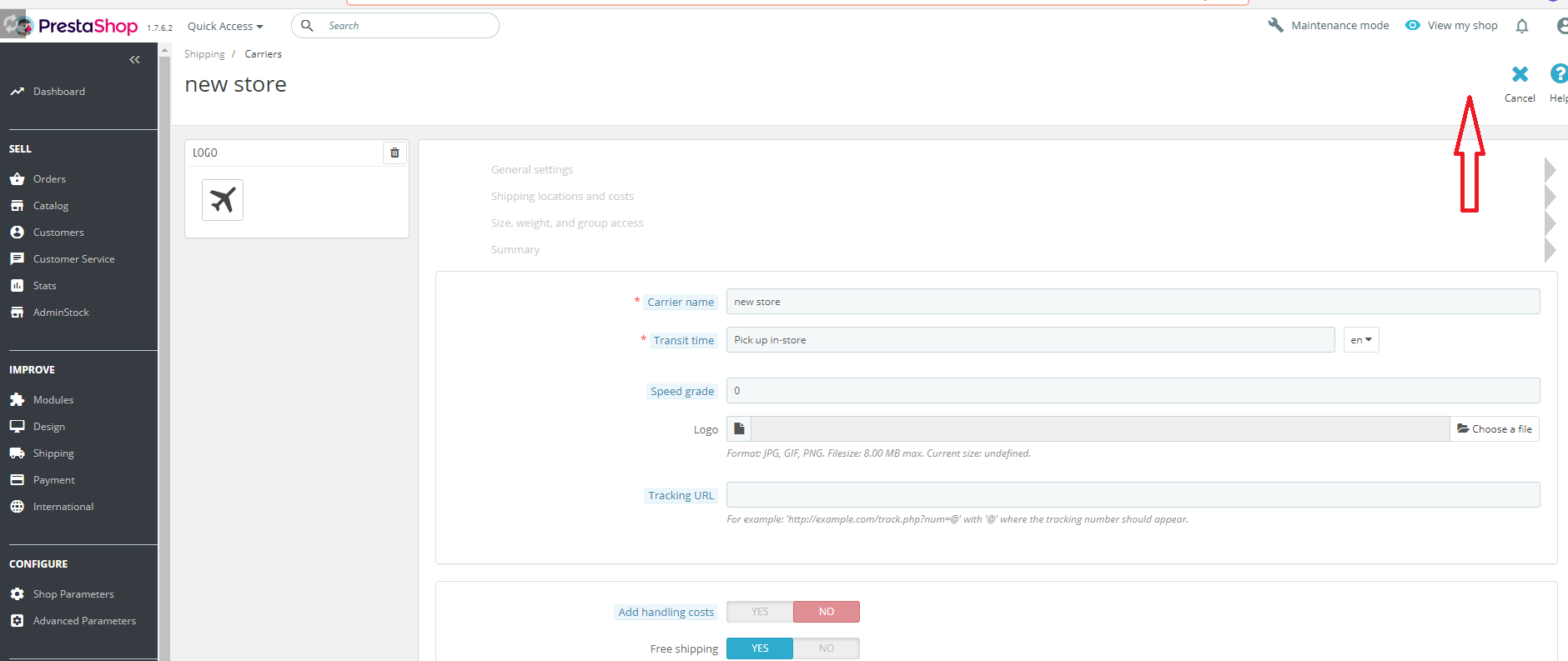Click the Design monitor icon
This screenshot has width=1568, height=661.
pos(17,427)
